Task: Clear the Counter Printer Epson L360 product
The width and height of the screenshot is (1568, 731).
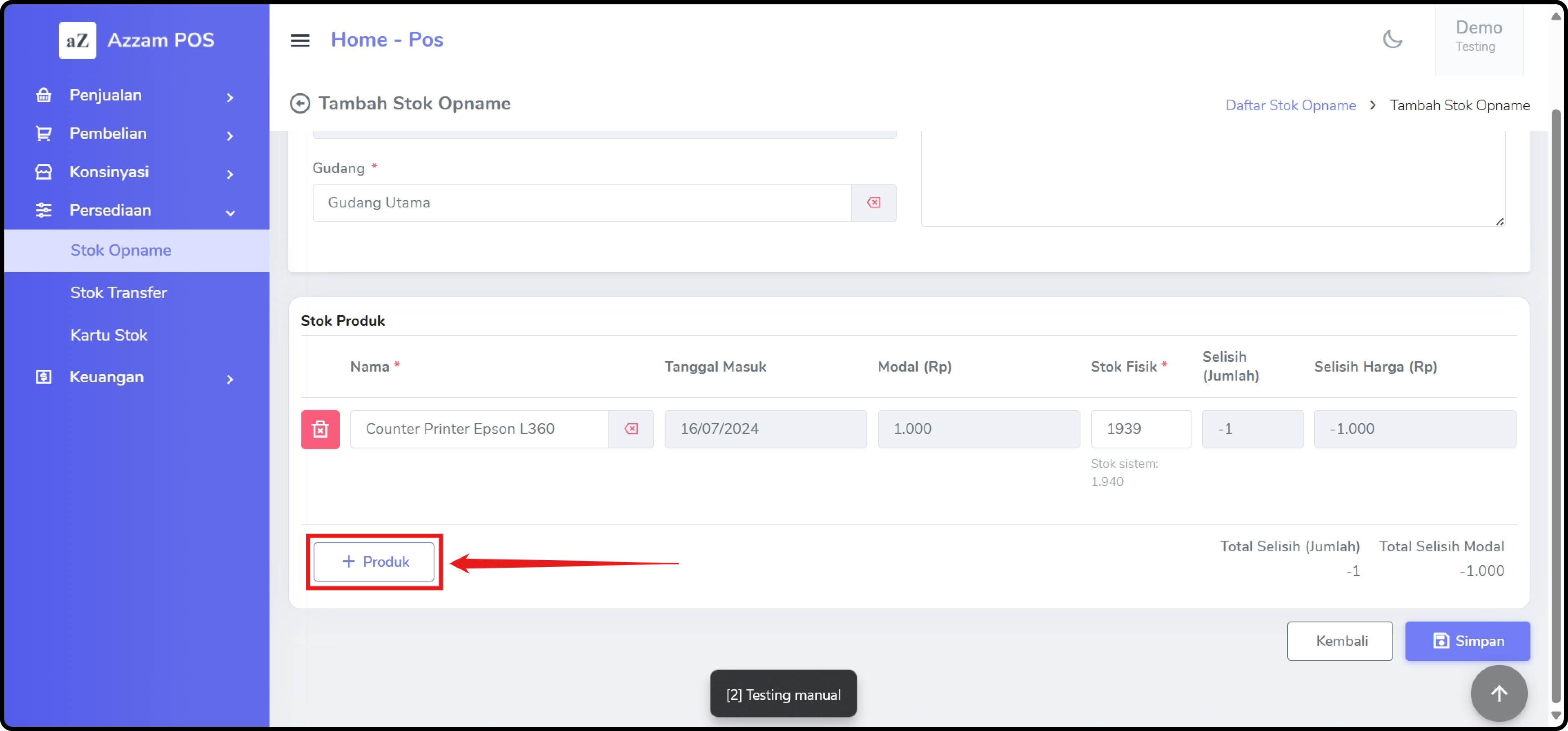Action: coord(630,429)
